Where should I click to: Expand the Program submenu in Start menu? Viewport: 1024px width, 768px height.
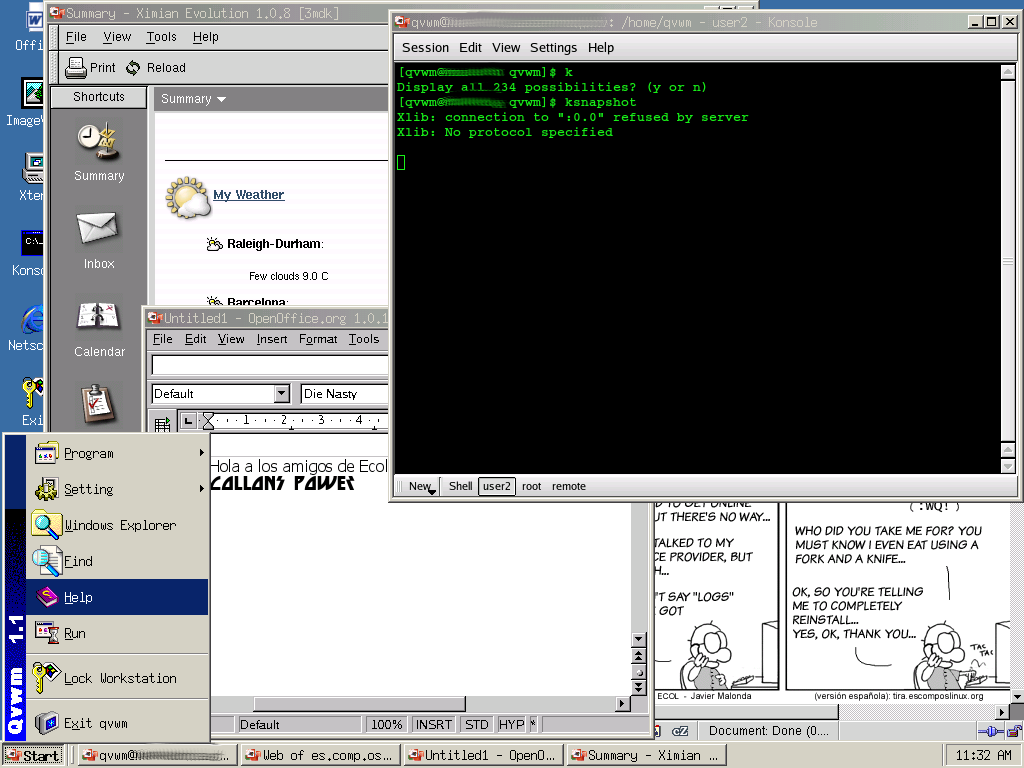118,453
